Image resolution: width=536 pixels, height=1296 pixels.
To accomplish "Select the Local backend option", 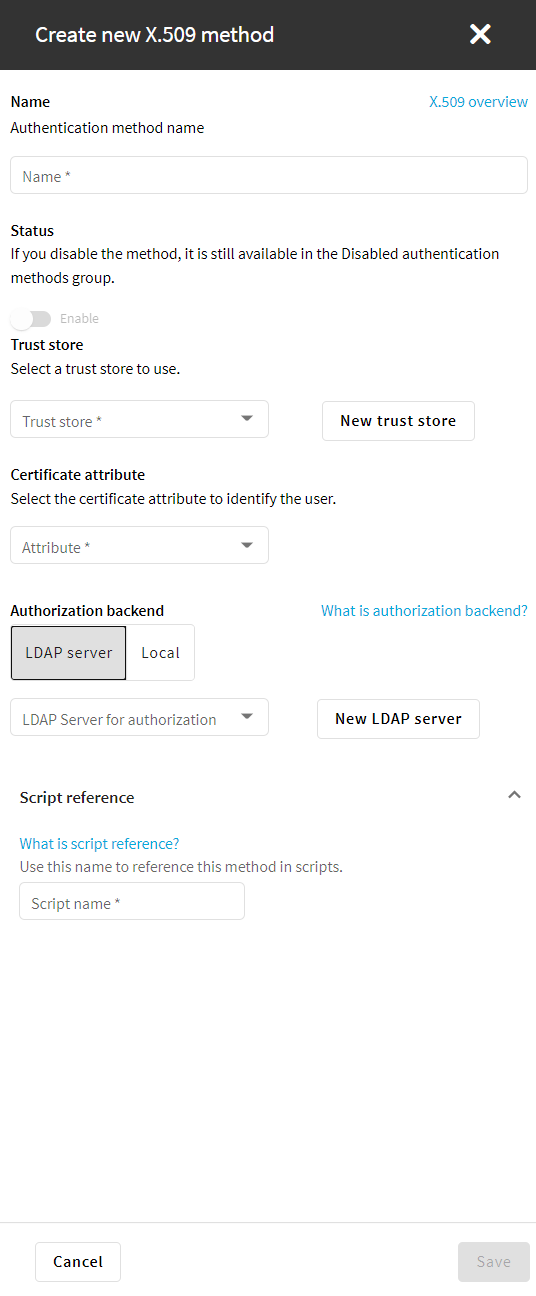I will coord(160,653).
